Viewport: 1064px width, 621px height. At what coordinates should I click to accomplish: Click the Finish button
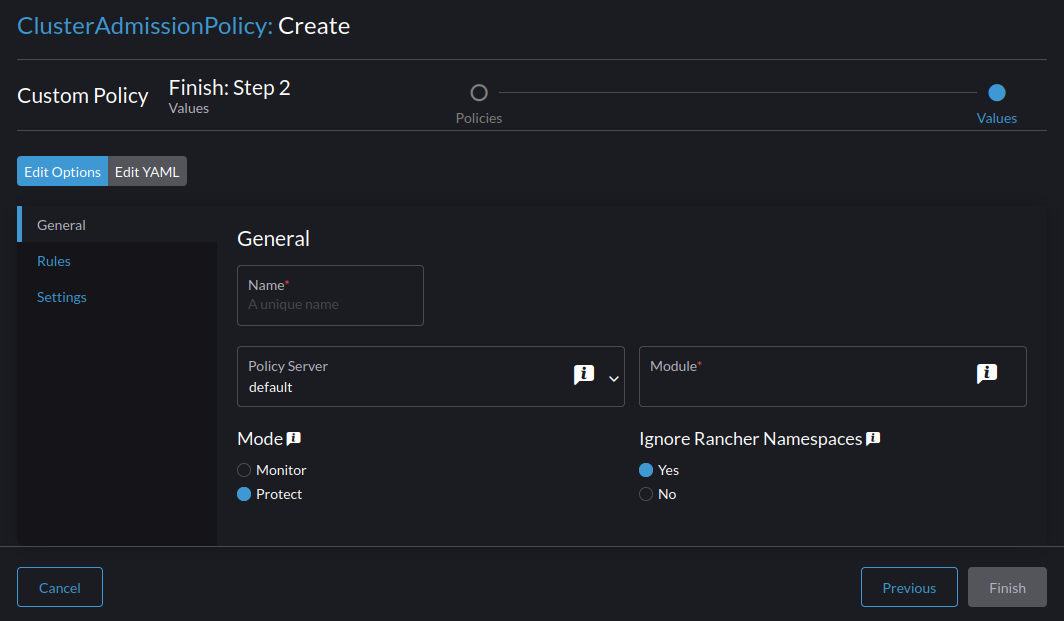[x=1007, y=587]
